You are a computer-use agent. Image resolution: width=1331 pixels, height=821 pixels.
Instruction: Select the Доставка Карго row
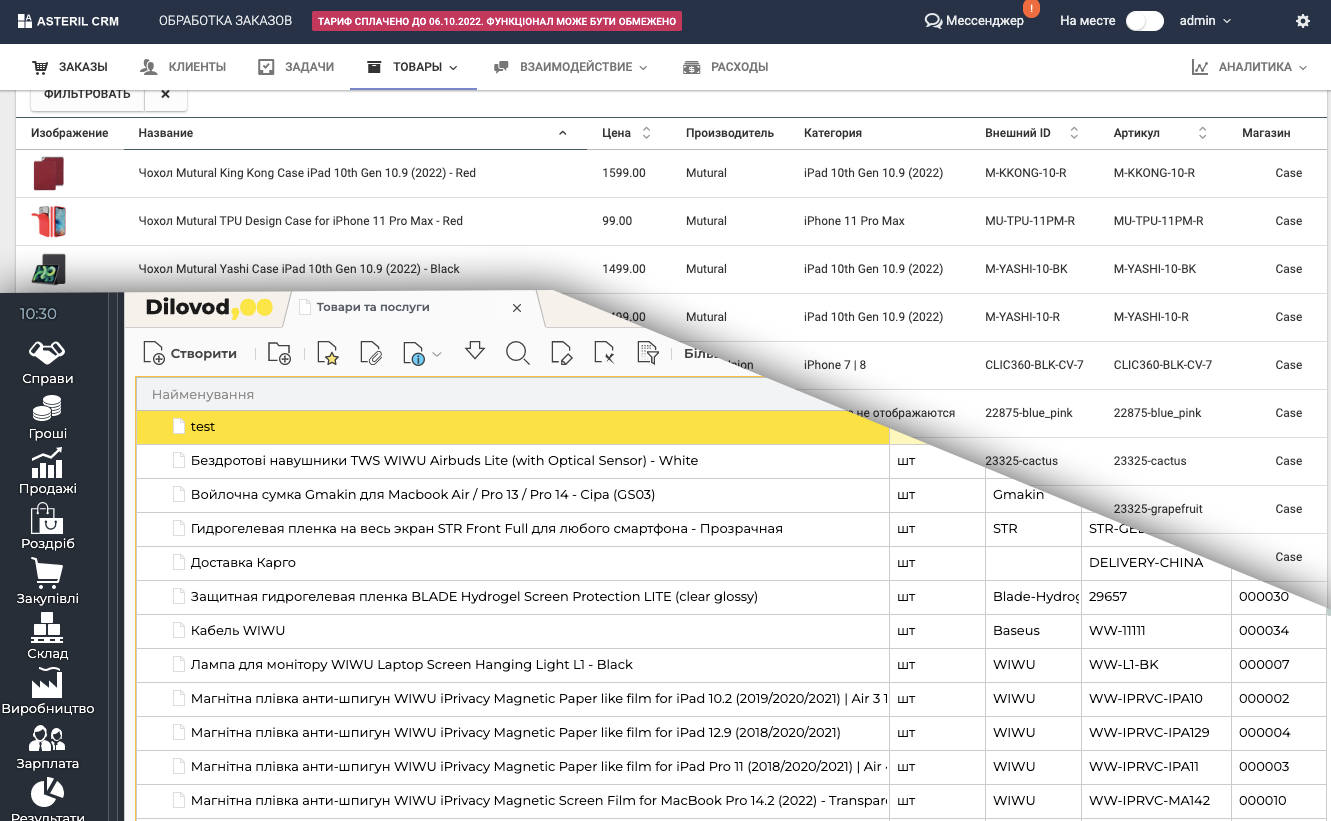[513, 563]
